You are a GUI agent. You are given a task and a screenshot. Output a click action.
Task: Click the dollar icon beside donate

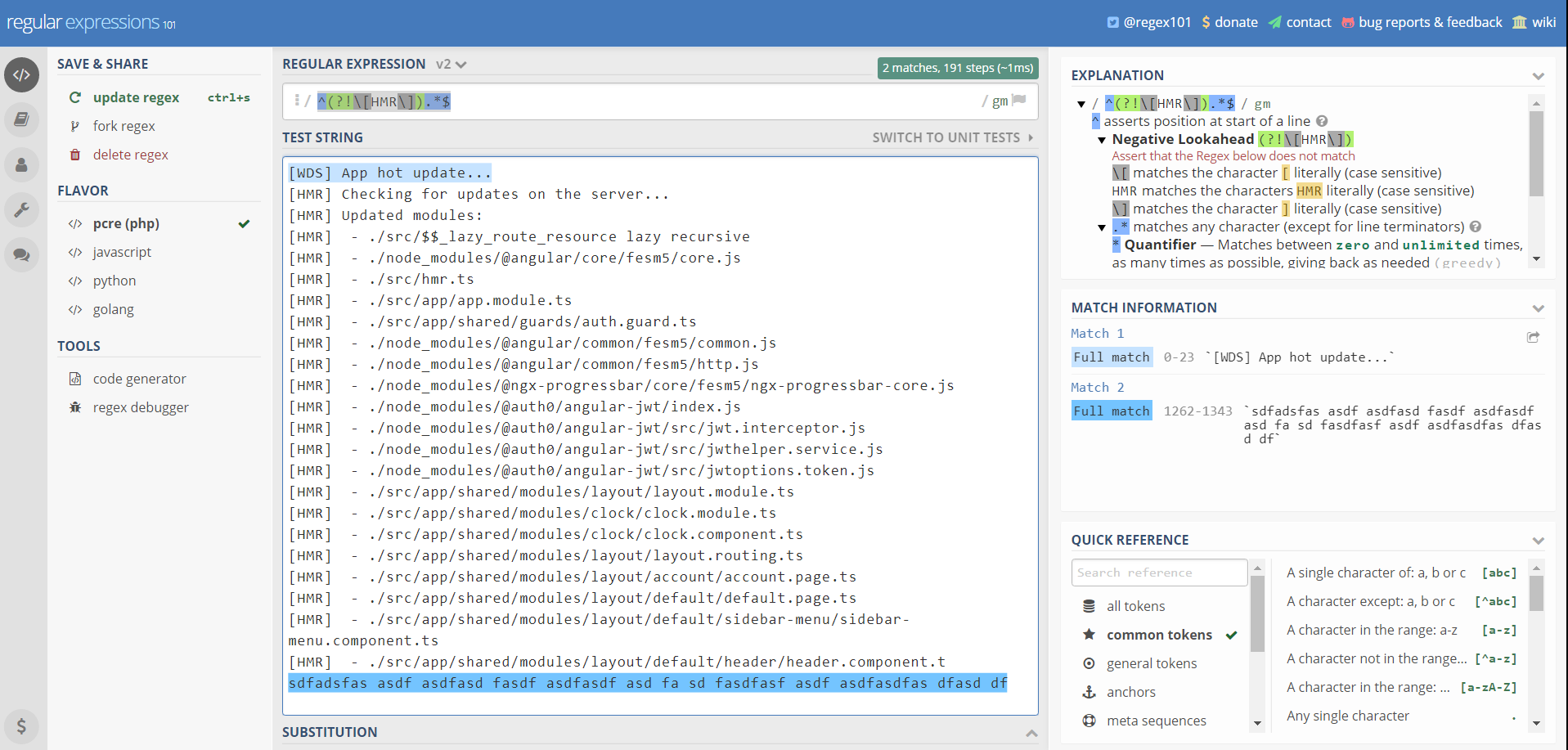point(1206,22)
